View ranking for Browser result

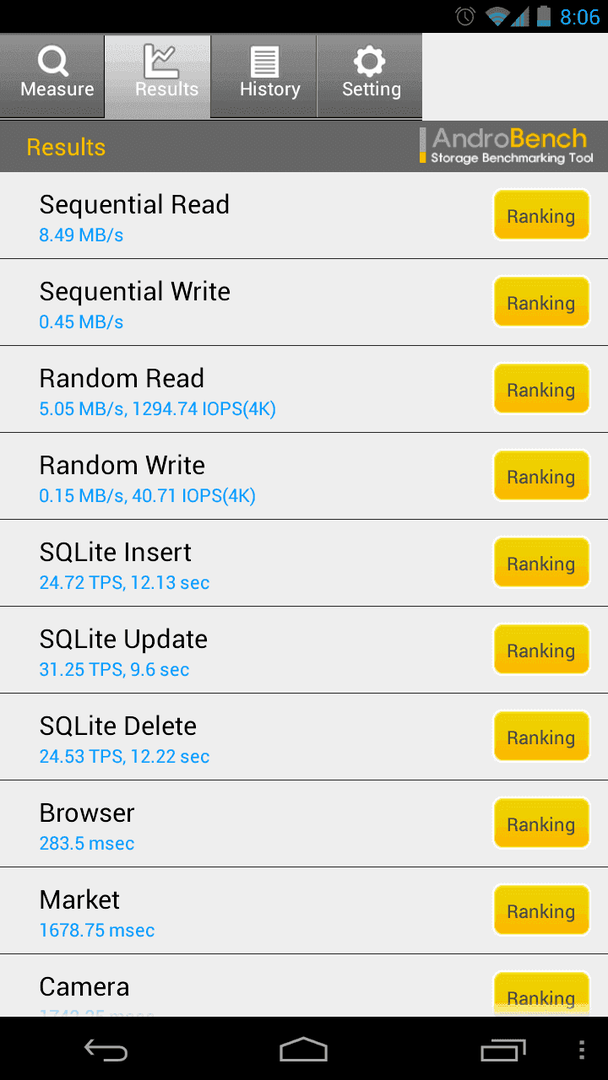coord(541,823)
